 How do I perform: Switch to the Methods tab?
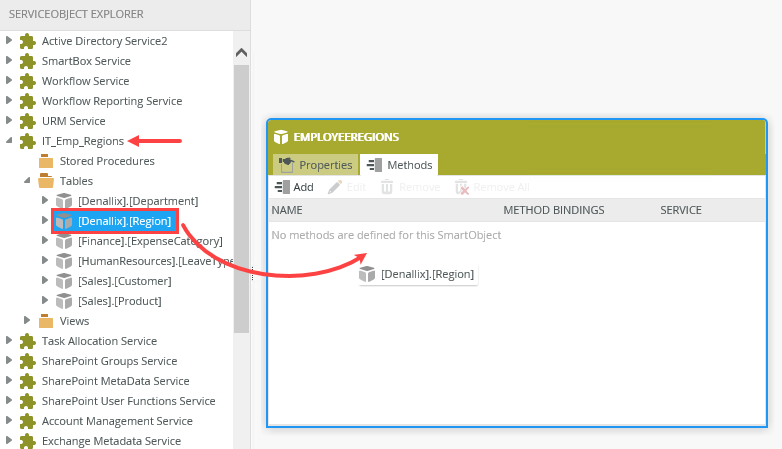(399, 165)
